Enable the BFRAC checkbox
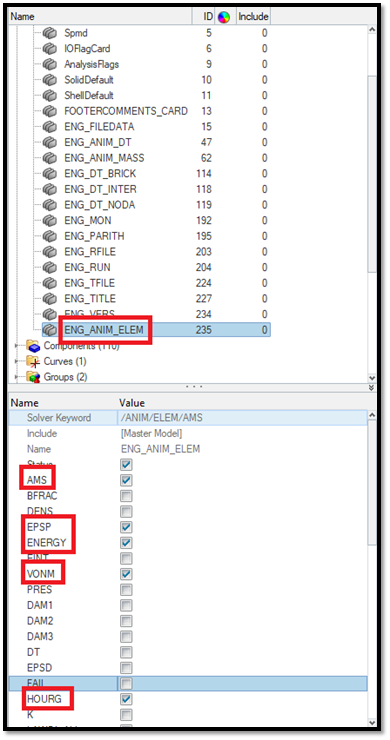 pos(126,496)
